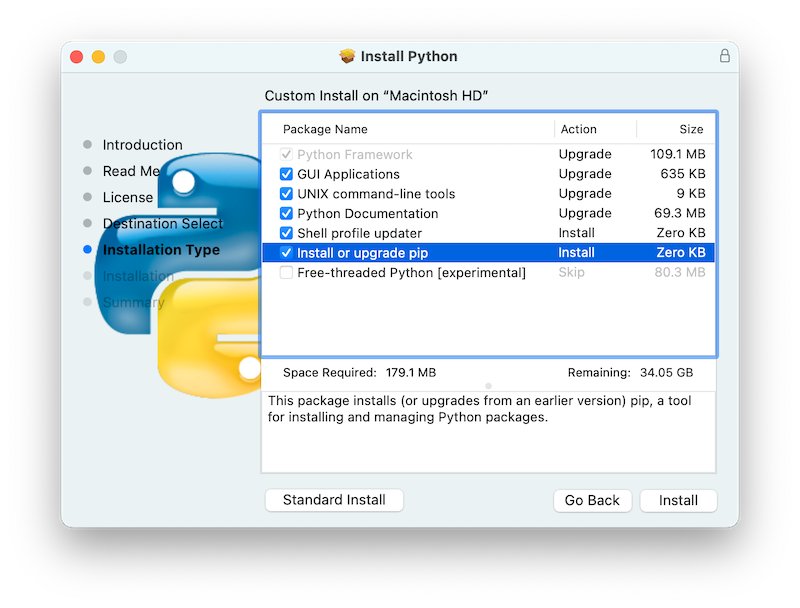The width and height of the screenshot is (800, 608).
Task: Select the Python Documentation row label
Action: (x=367, y=213)
